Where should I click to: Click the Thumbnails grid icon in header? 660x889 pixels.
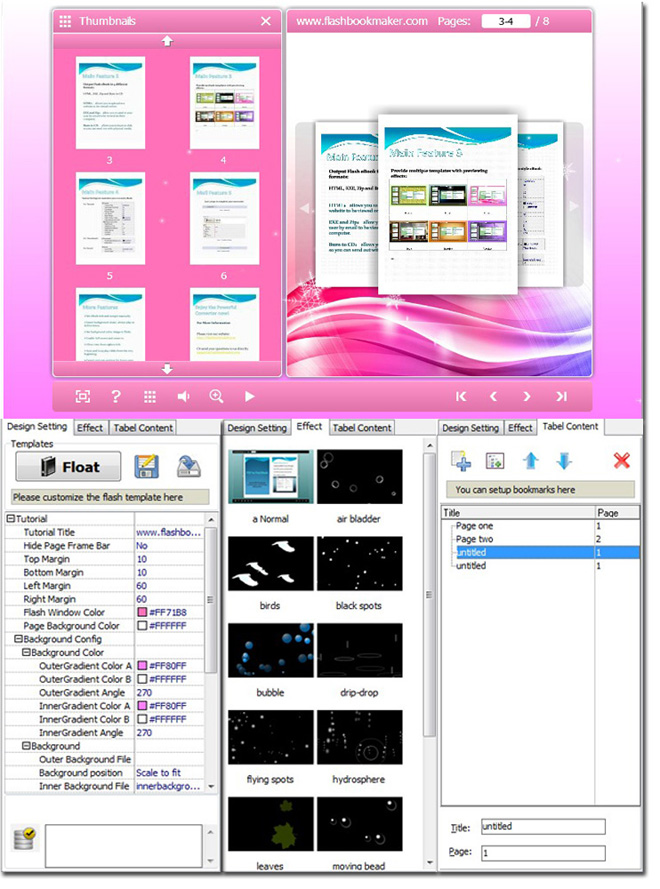point(65,21)
